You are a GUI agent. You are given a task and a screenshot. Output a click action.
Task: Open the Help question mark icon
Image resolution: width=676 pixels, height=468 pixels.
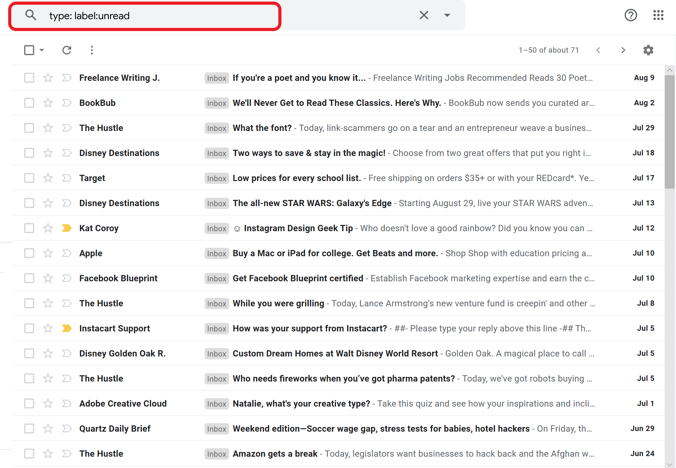click(630, 15)
